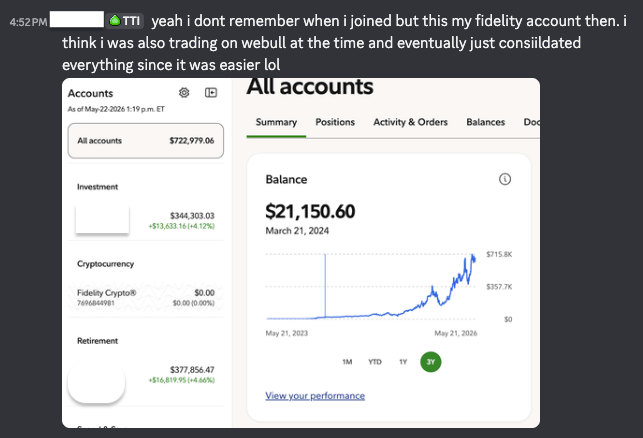Open the Fidelity Crypto account

146,297
